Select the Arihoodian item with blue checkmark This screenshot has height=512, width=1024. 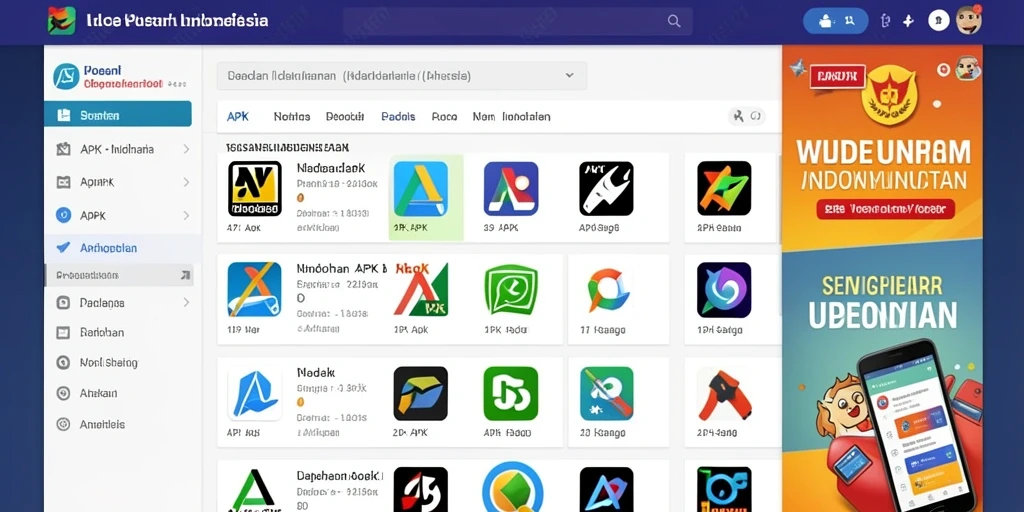click(123, 248)
